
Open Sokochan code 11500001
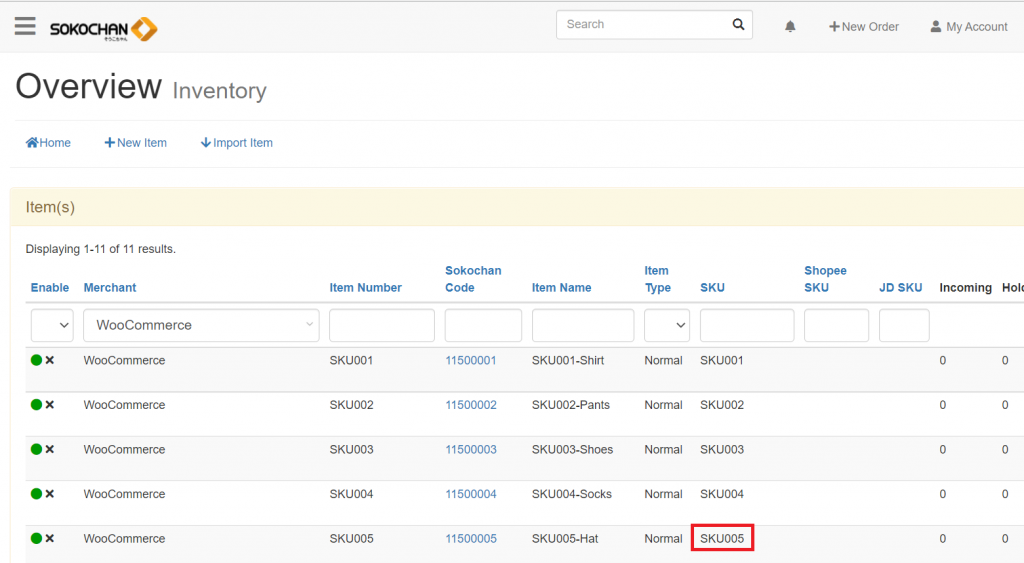tap(471, 361)
